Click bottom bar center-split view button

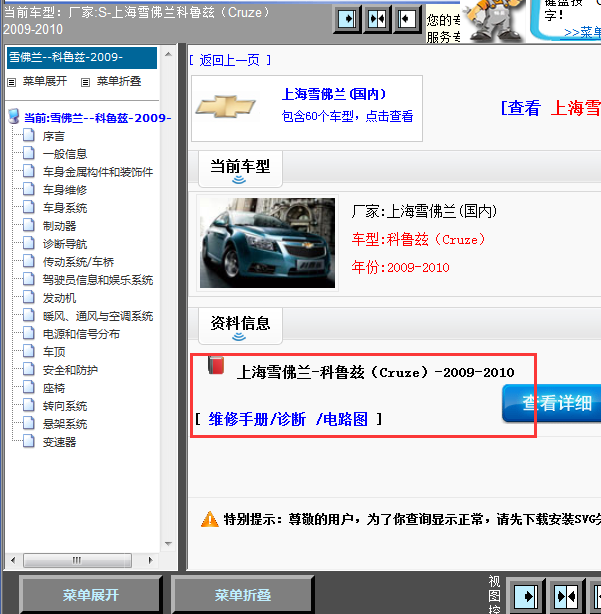tap(567, 596)
